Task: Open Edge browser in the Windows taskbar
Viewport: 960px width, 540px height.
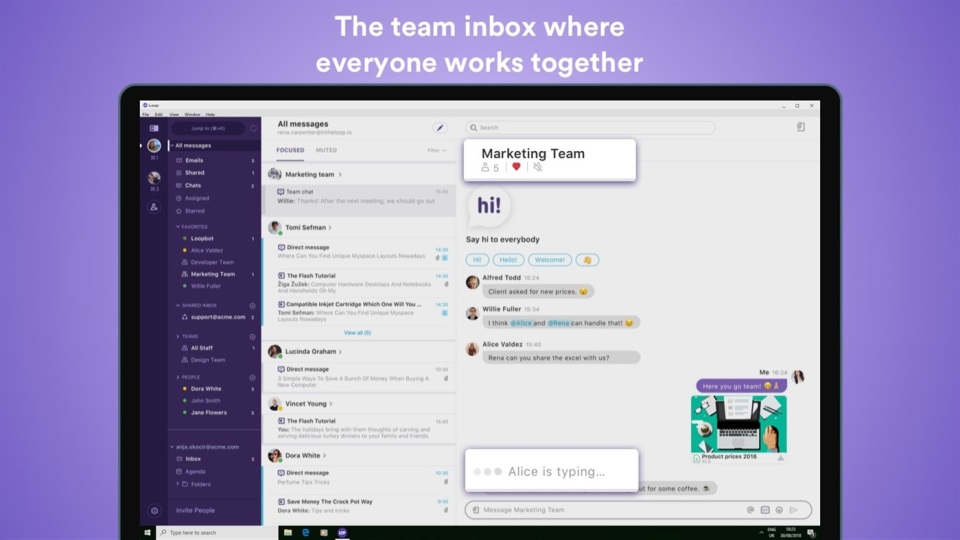Action: coord(306,533)
